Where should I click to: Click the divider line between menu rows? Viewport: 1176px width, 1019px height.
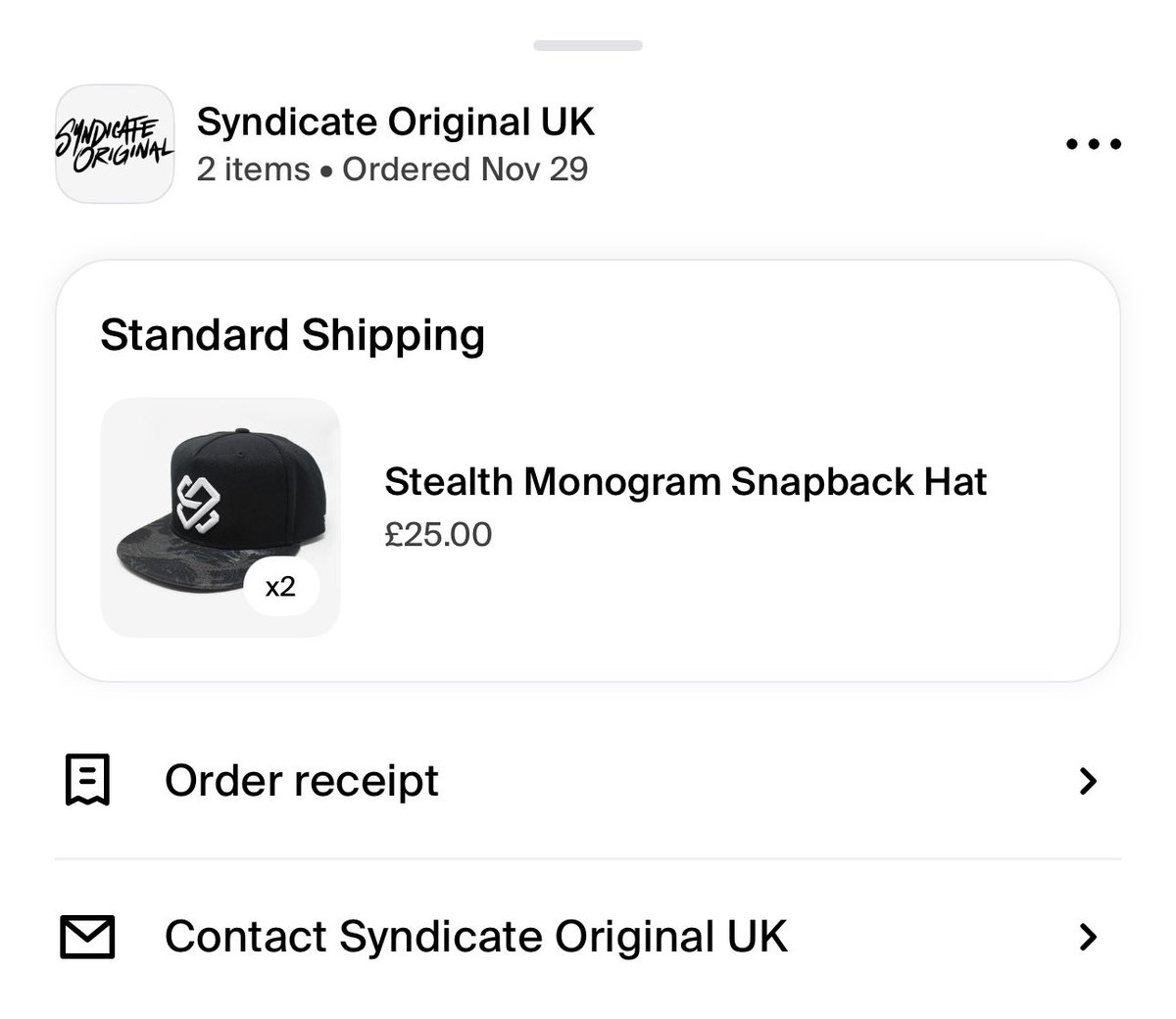(x=588, y=859)
